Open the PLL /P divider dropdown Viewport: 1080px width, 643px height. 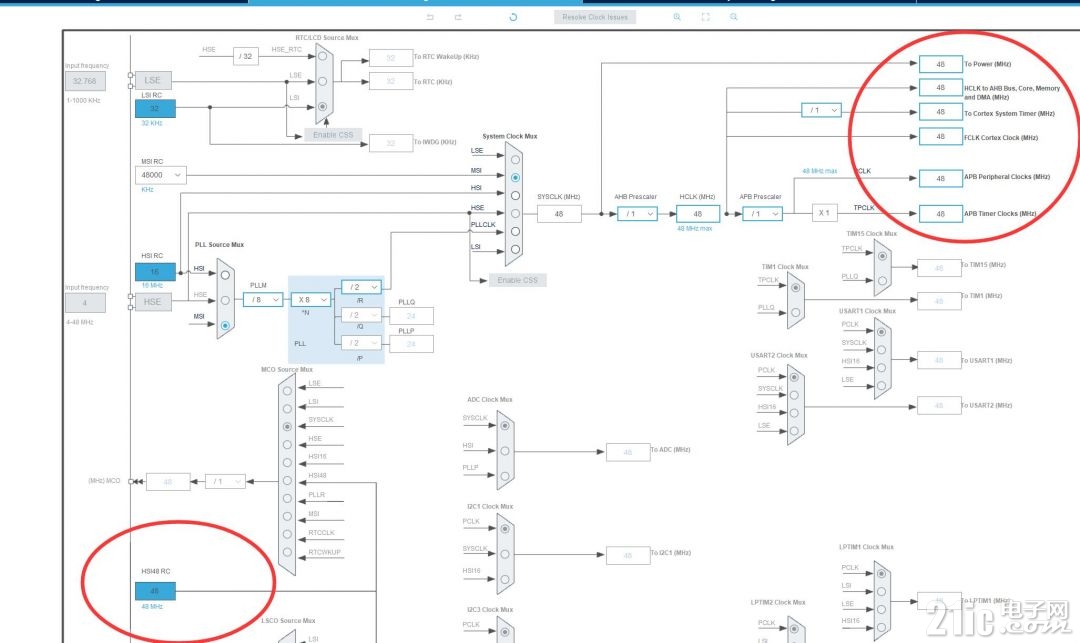coord(362,342)
